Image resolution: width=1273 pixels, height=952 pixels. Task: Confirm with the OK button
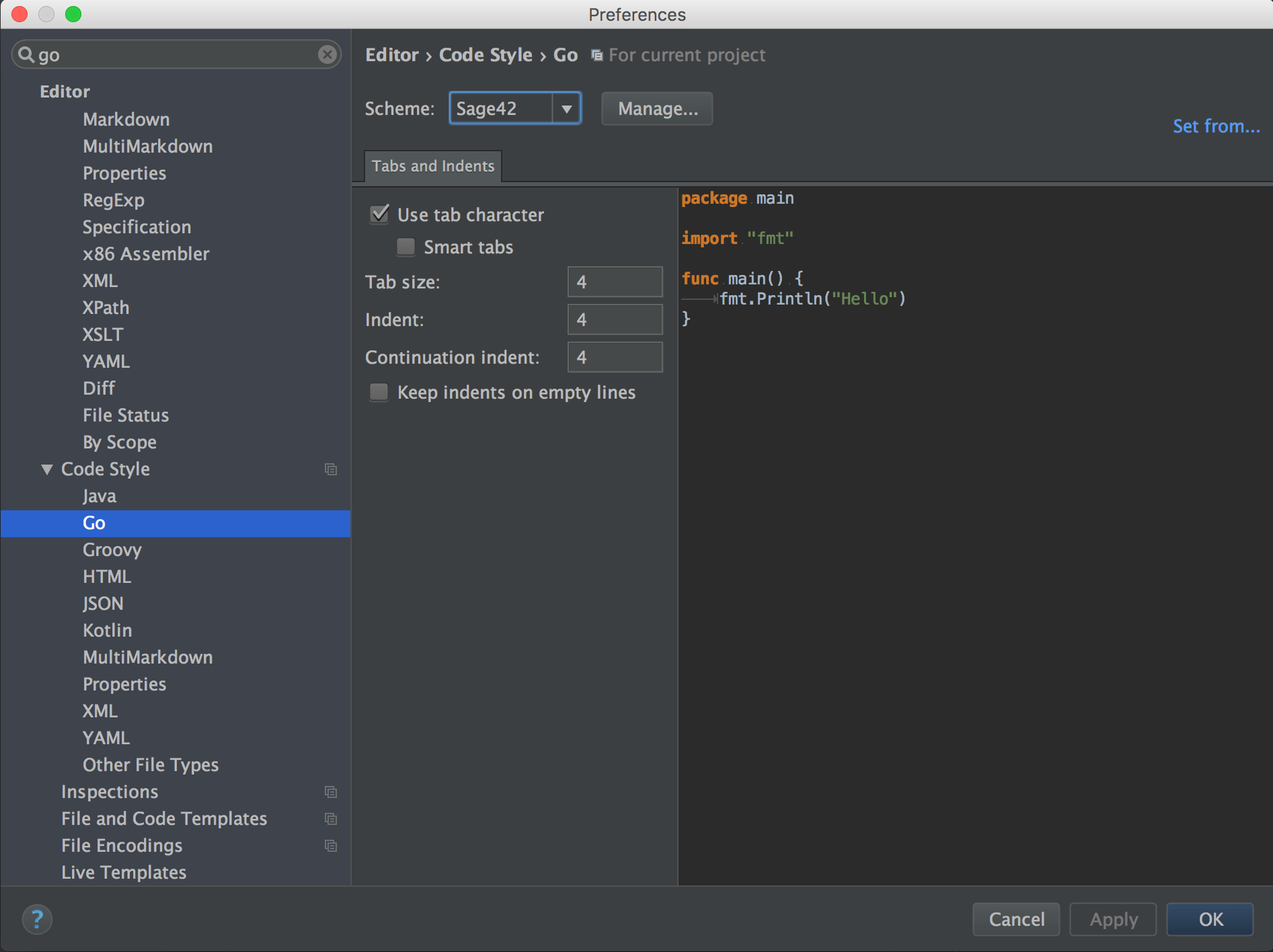(x=1210, y=919)
